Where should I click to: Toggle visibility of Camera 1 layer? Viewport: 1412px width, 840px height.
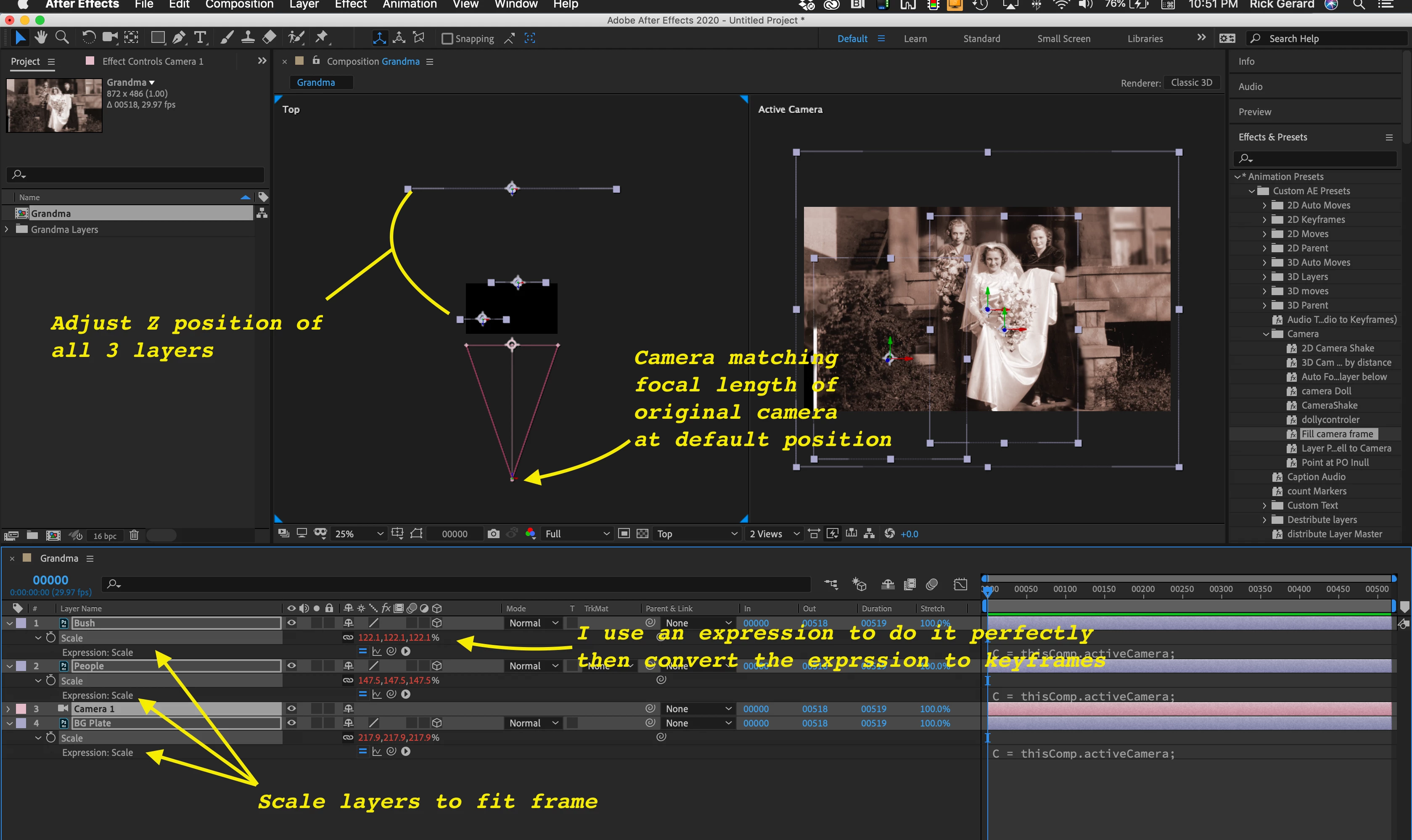291,708
